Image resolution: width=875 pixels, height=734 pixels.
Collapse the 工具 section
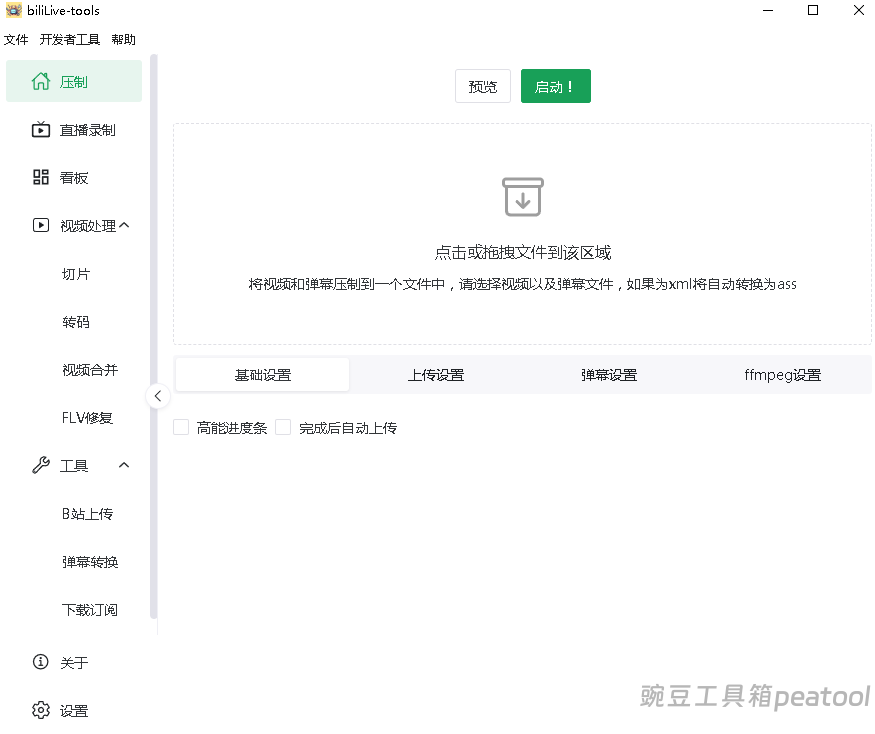[x=124, y=465]
